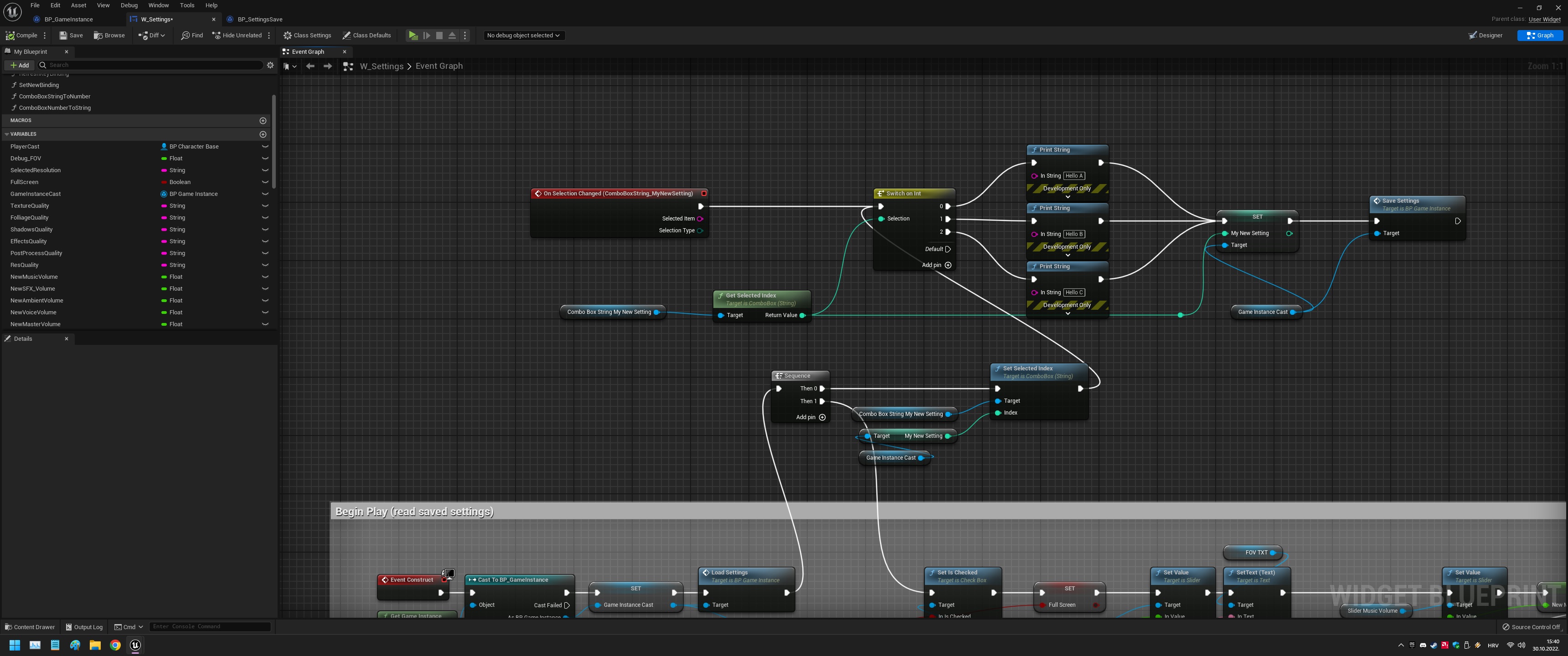Click the My Blueprint search field
The height and width of the screenshot is (656, 1568).
tap(152, 65)
